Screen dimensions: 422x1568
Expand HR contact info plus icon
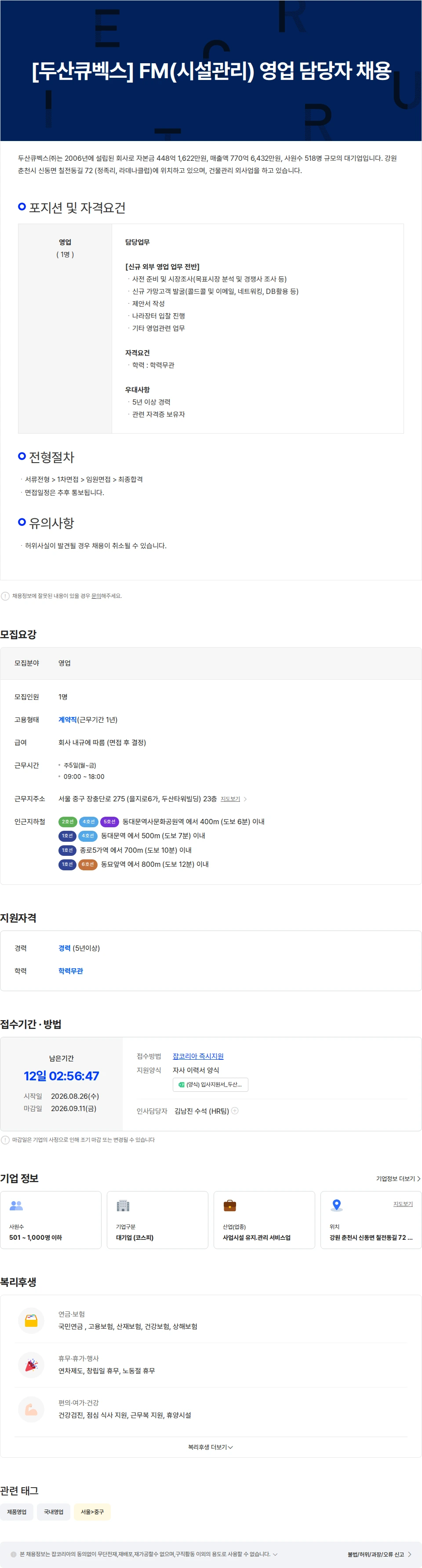tap(235, 1111)
